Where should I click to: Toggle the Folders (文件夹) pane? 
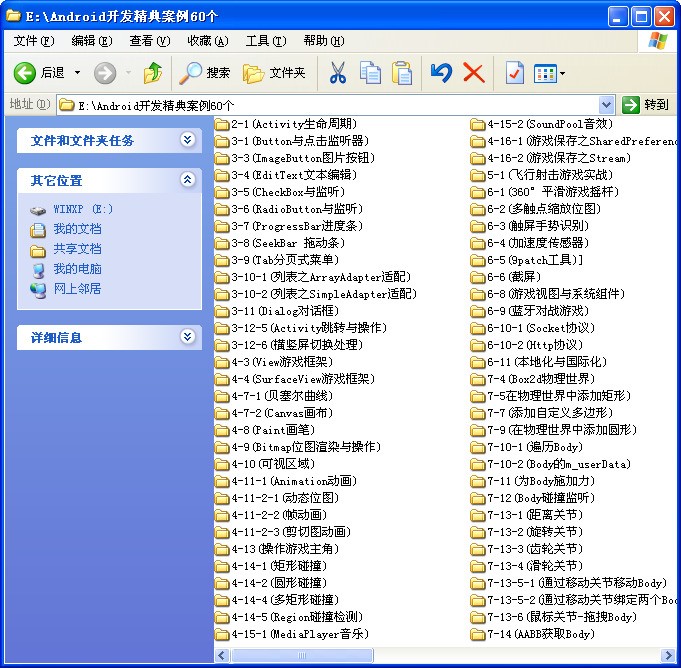coord(274,73)
